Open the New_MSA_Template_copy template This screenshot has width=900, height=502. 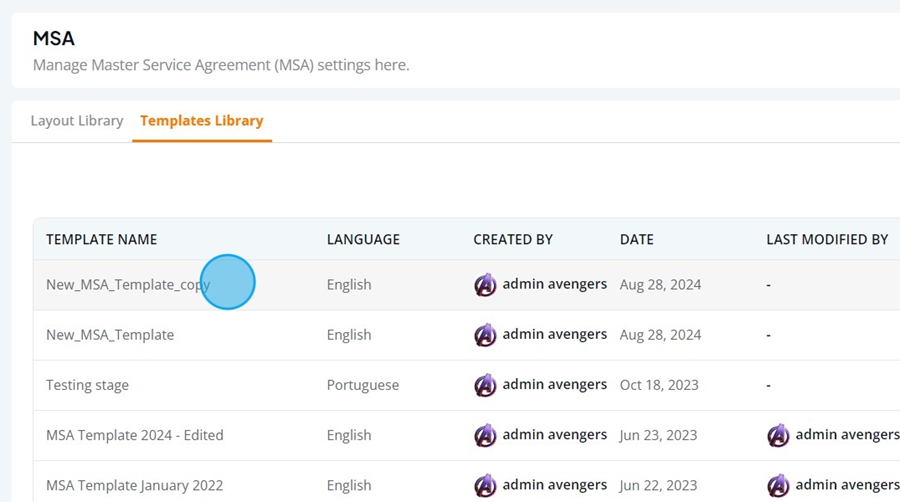128,285
